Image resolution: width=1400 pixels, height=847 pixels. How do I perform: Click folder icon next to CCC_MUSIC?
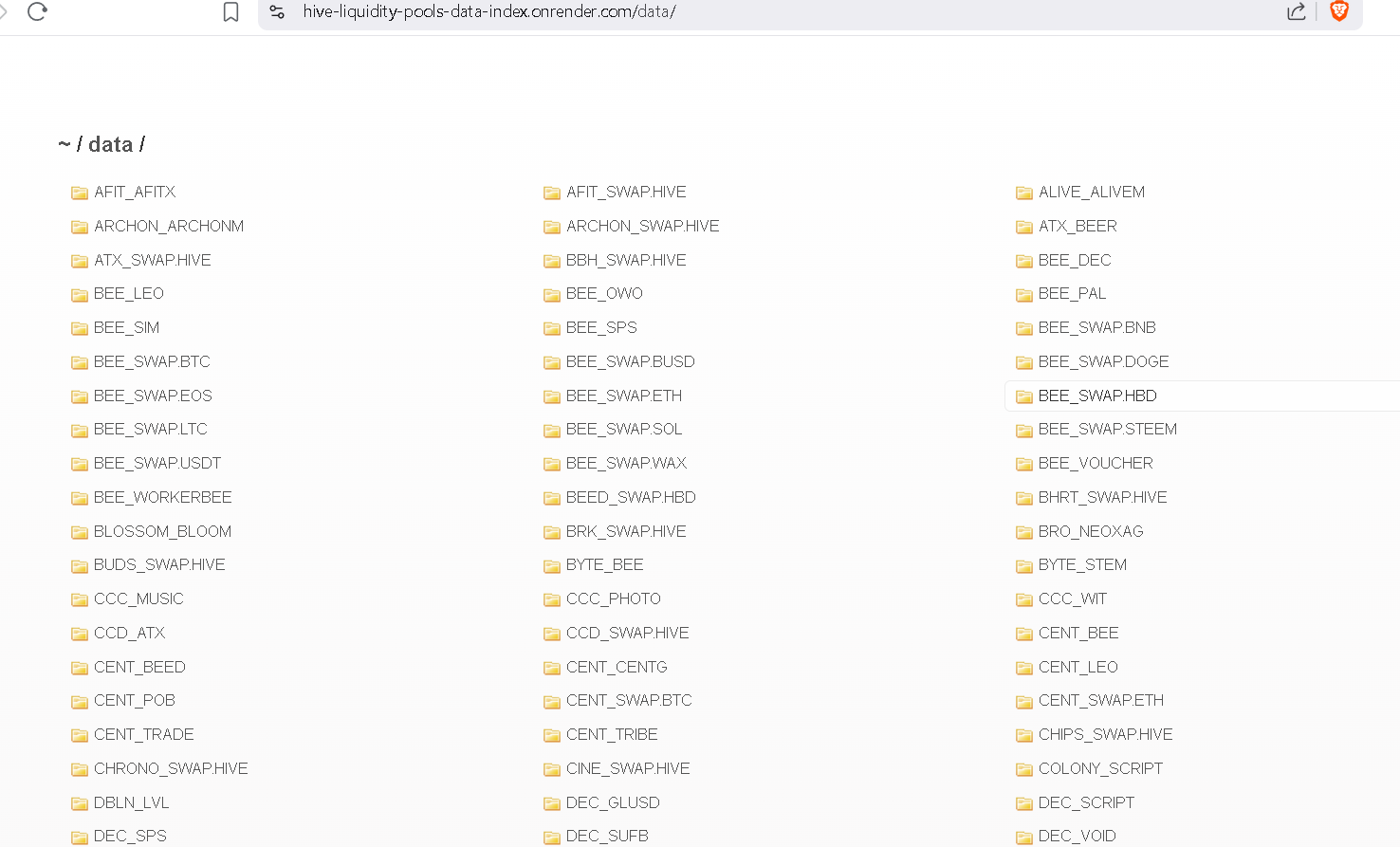80,599
